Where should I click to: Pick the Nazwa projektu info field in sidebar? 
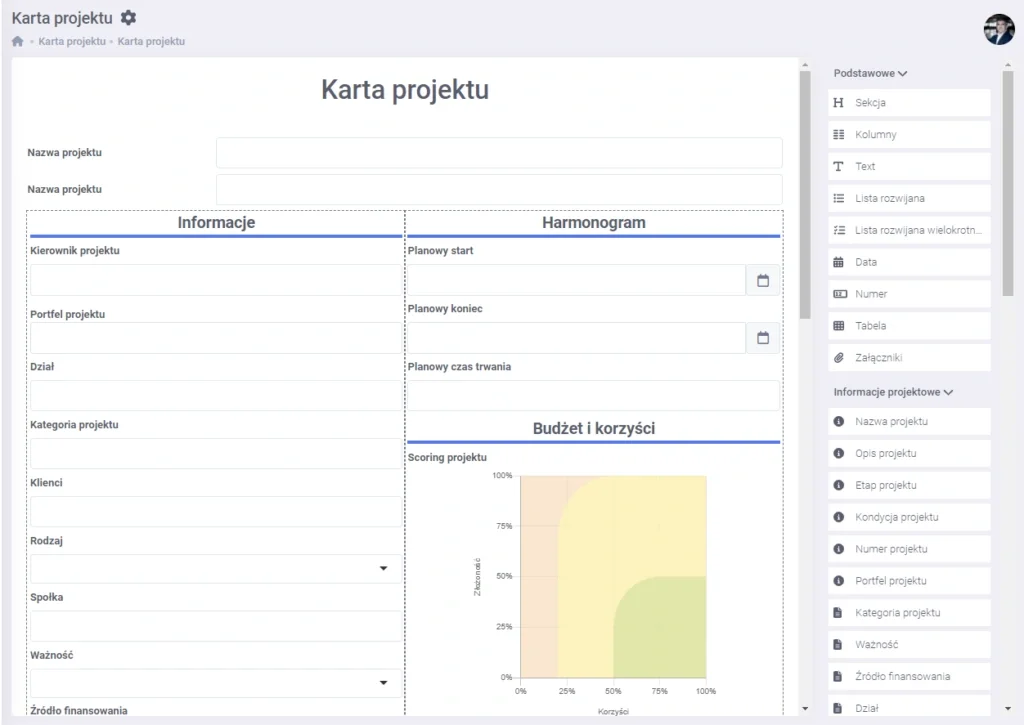point(909,421)
